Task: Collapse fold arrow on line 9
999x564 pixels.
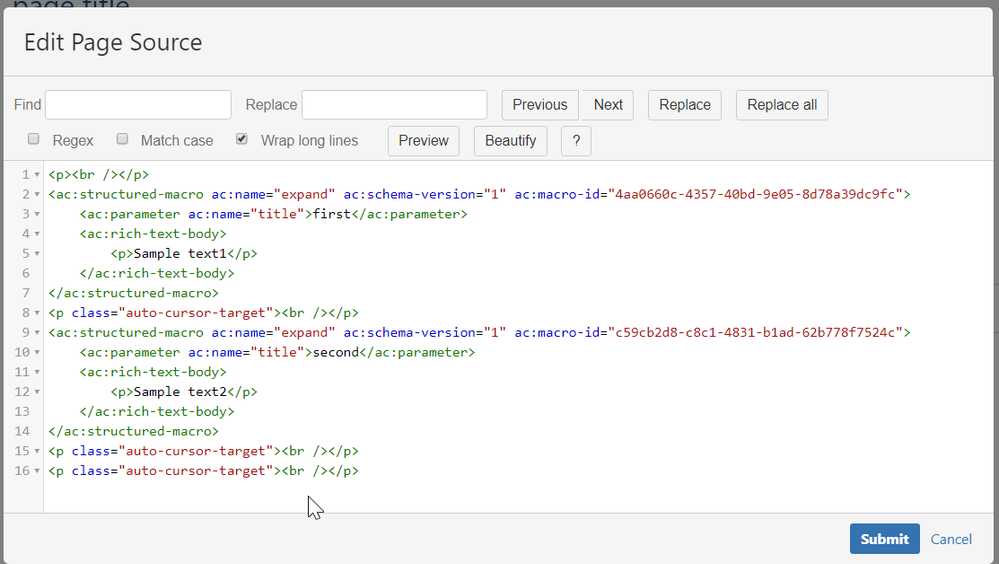Action: pyautogui.click(x=37, y=333)
